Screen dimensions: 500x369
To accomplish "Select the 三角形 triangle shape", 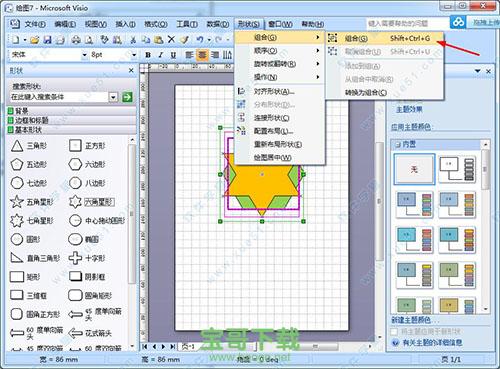I will 28,146.
